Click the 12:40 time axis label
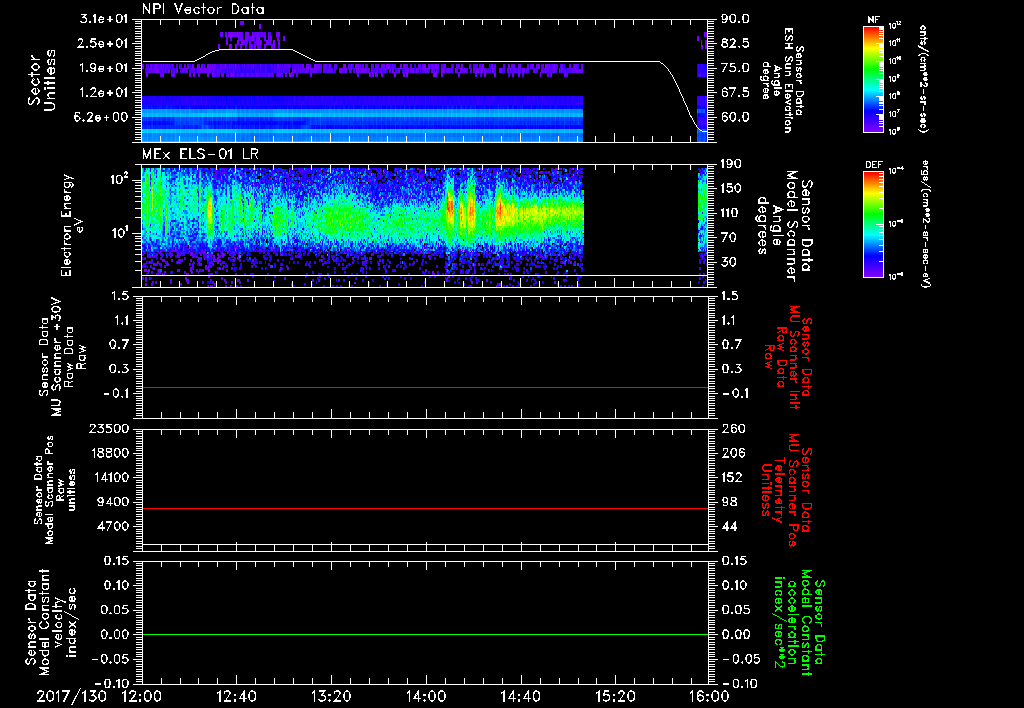The image size is (1024, 708). pos(236,695)
